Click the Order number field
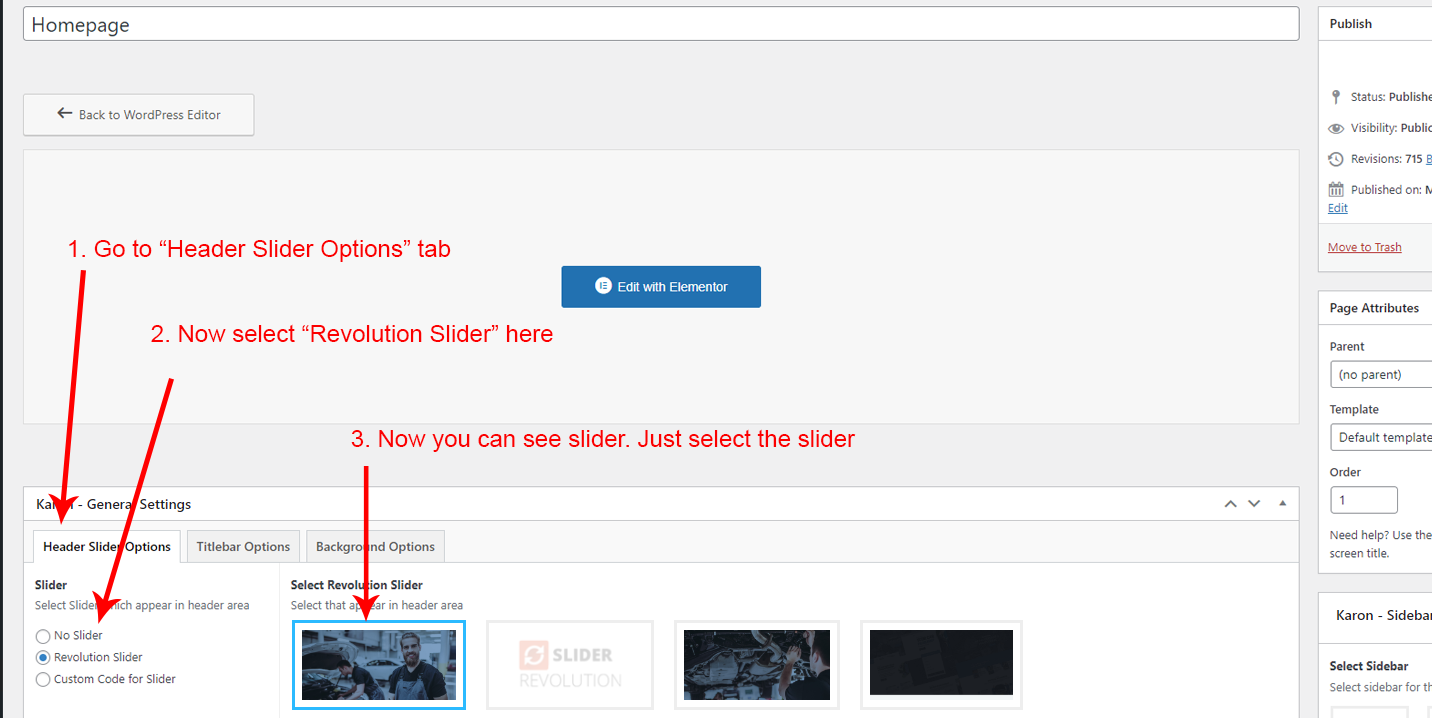The height and width of the screenshot is (718, 1432). [x=1363, y=500]
